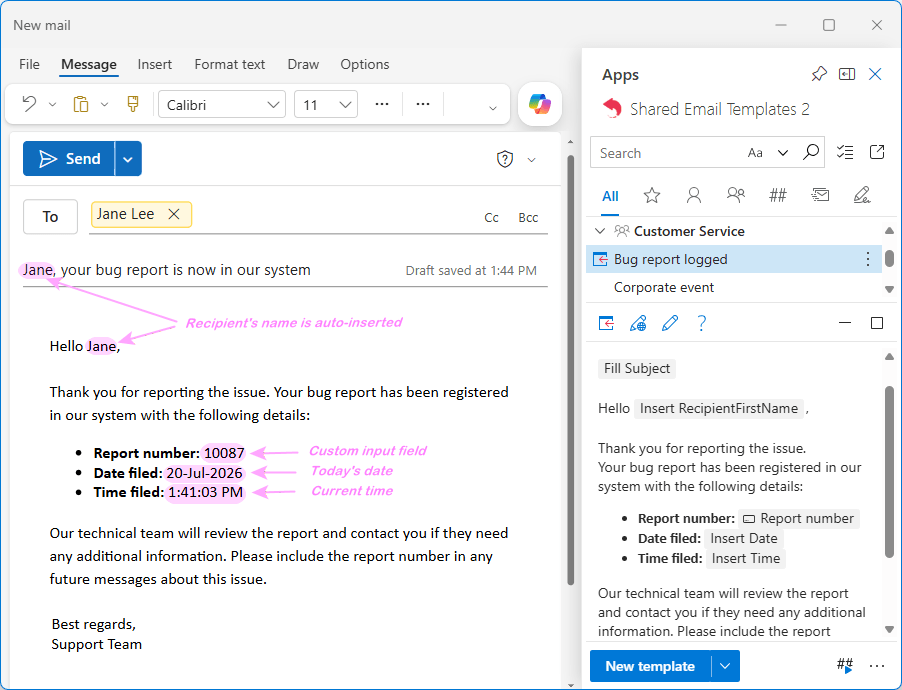Viewport: 902px width, 690px height.
Task: Click the checklist view icon
Action: pos(845,152)
